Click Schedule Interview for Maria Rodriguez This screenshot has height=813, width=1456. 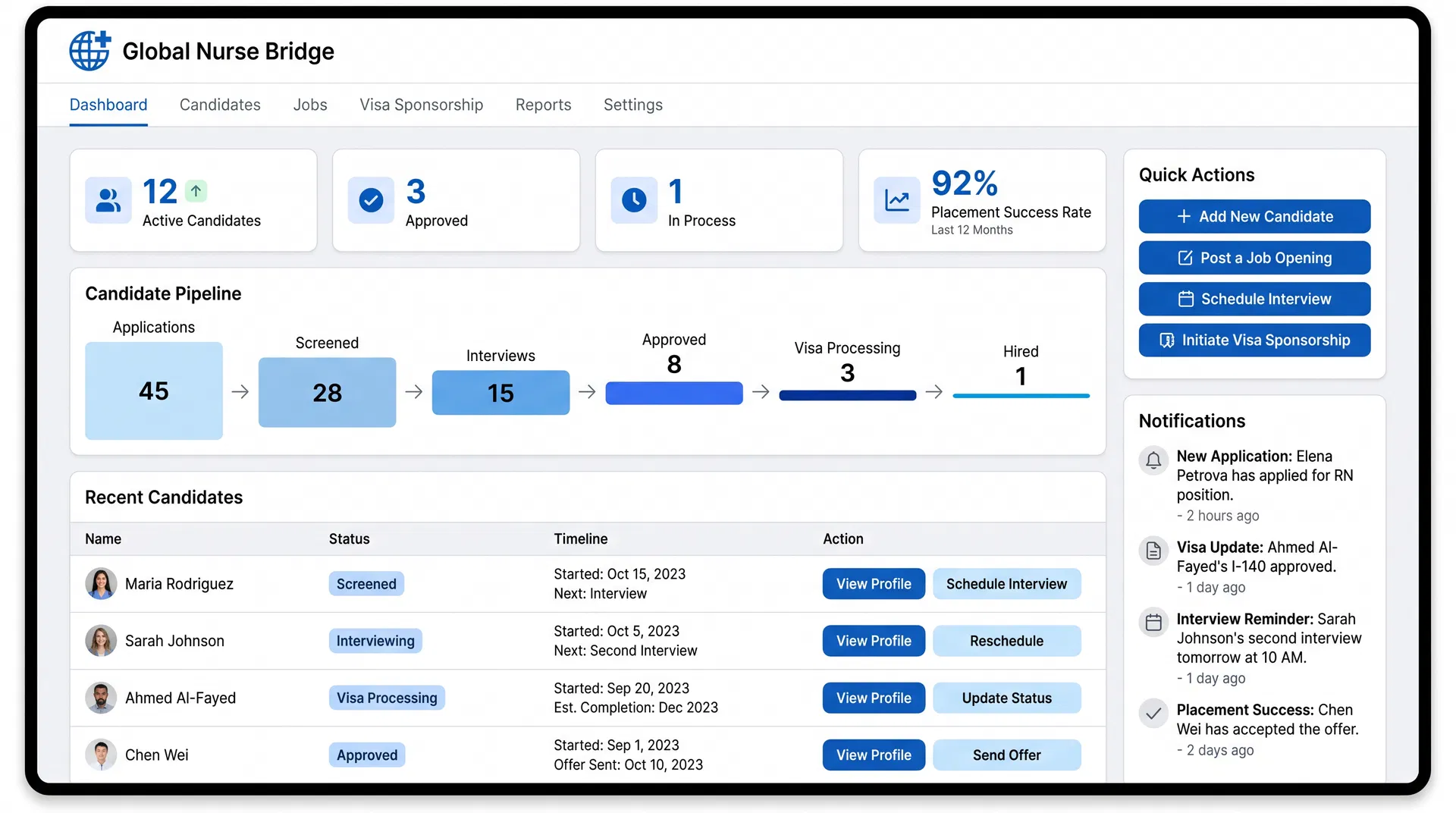[x=1006, y=584]
